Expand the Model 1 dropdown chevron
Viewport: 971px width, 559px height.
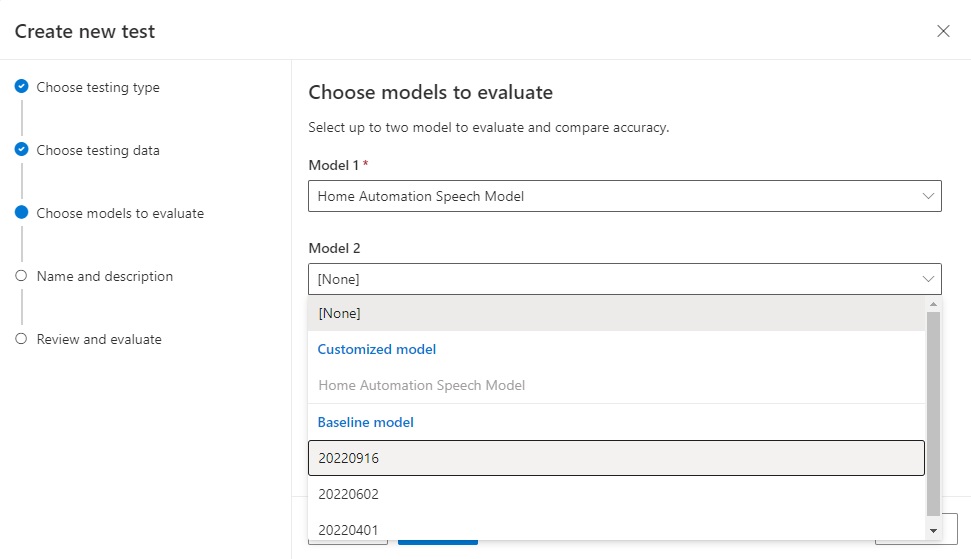coord(927,196)
